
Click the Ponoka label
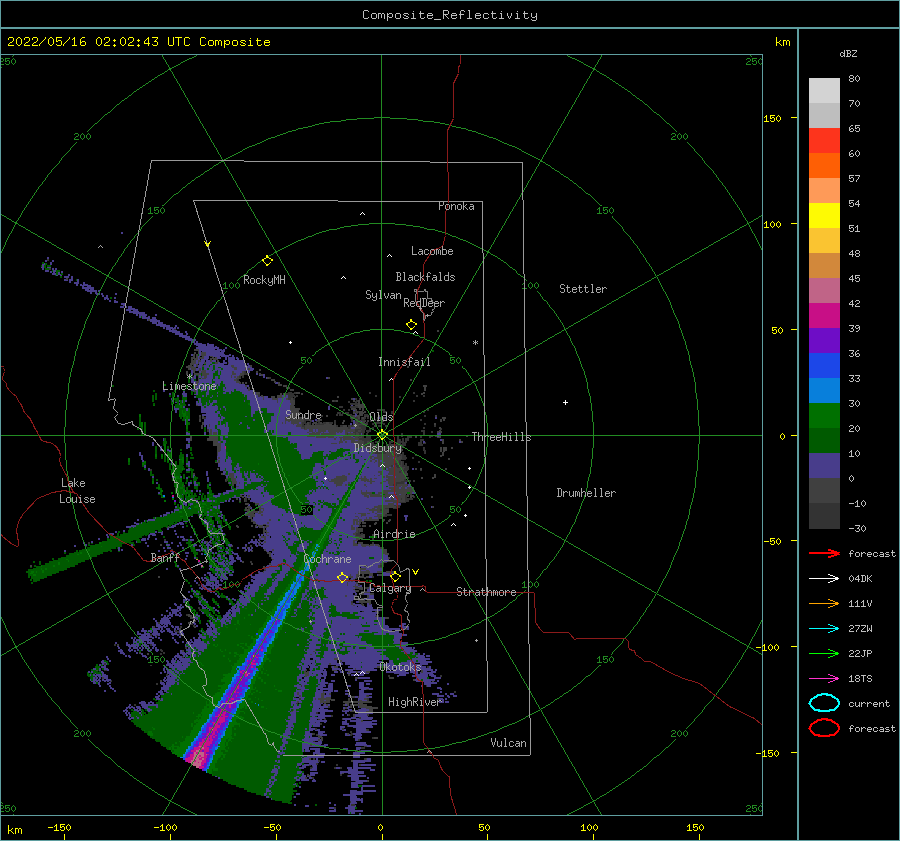coord(456,206)
